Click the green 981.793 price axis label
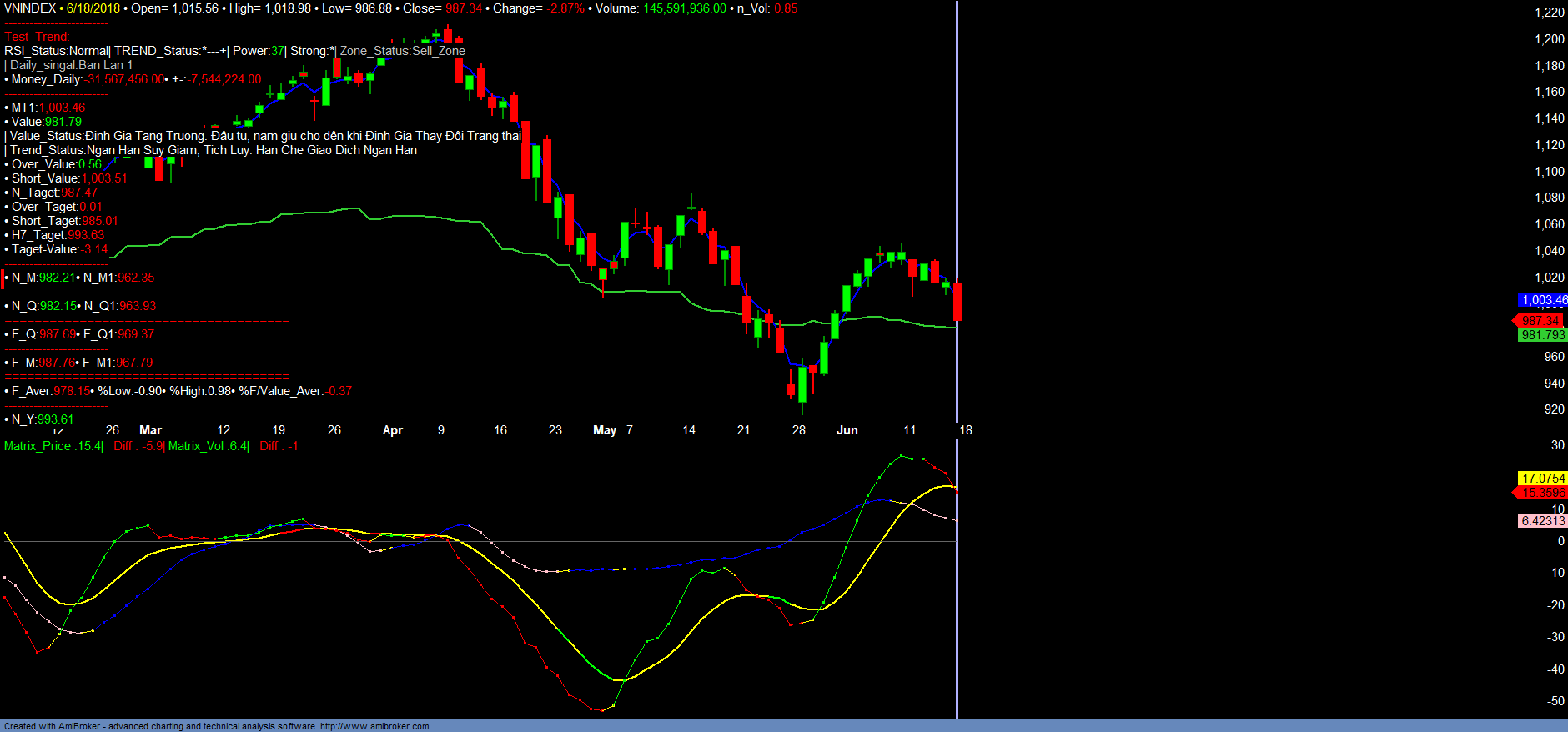This screenshot has height=732, width=1568. pyautogui.click(x=1542, y=335)
